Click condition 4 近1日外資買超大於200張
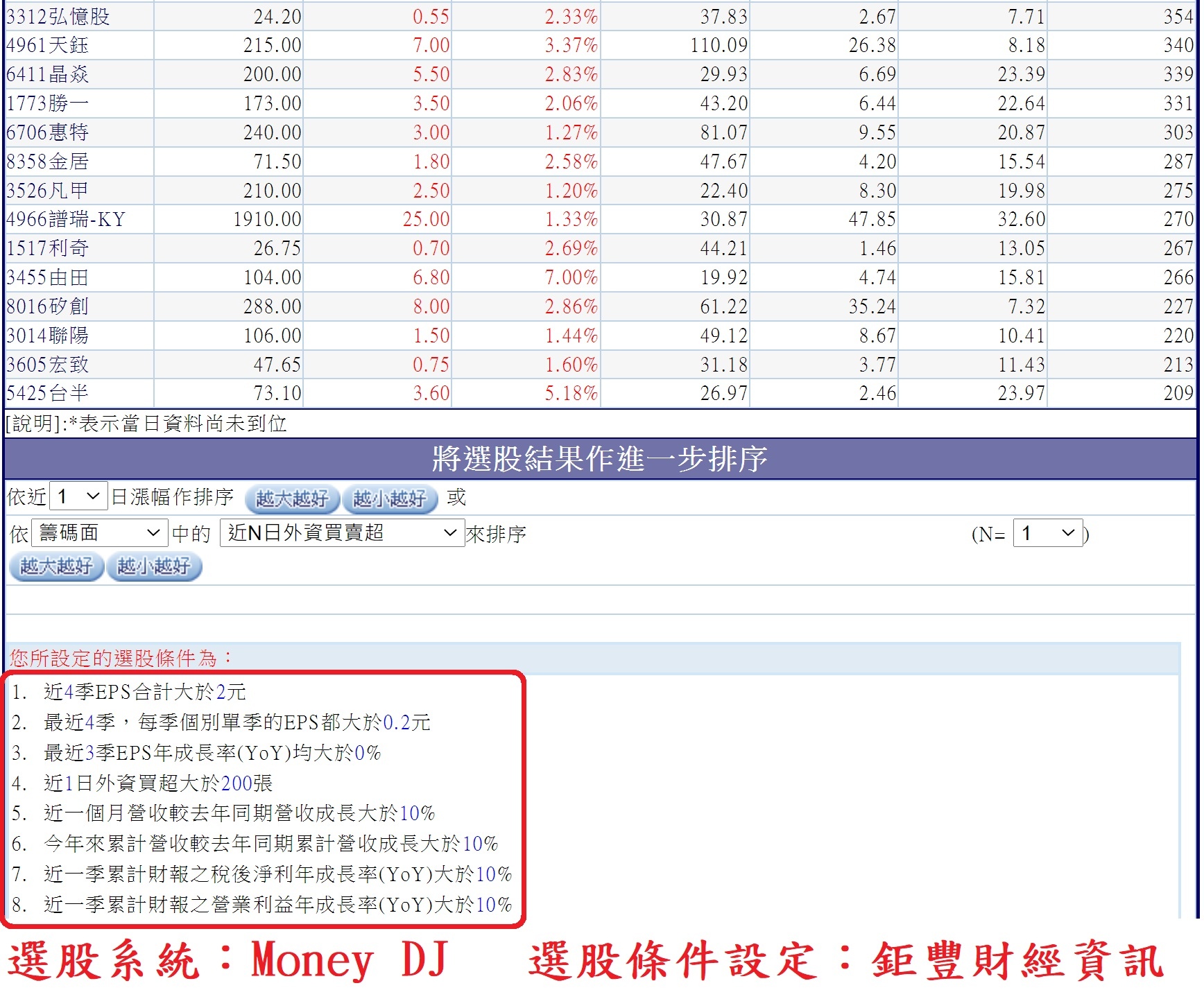This screenshot has width=1204, height=999. point(158,783)
